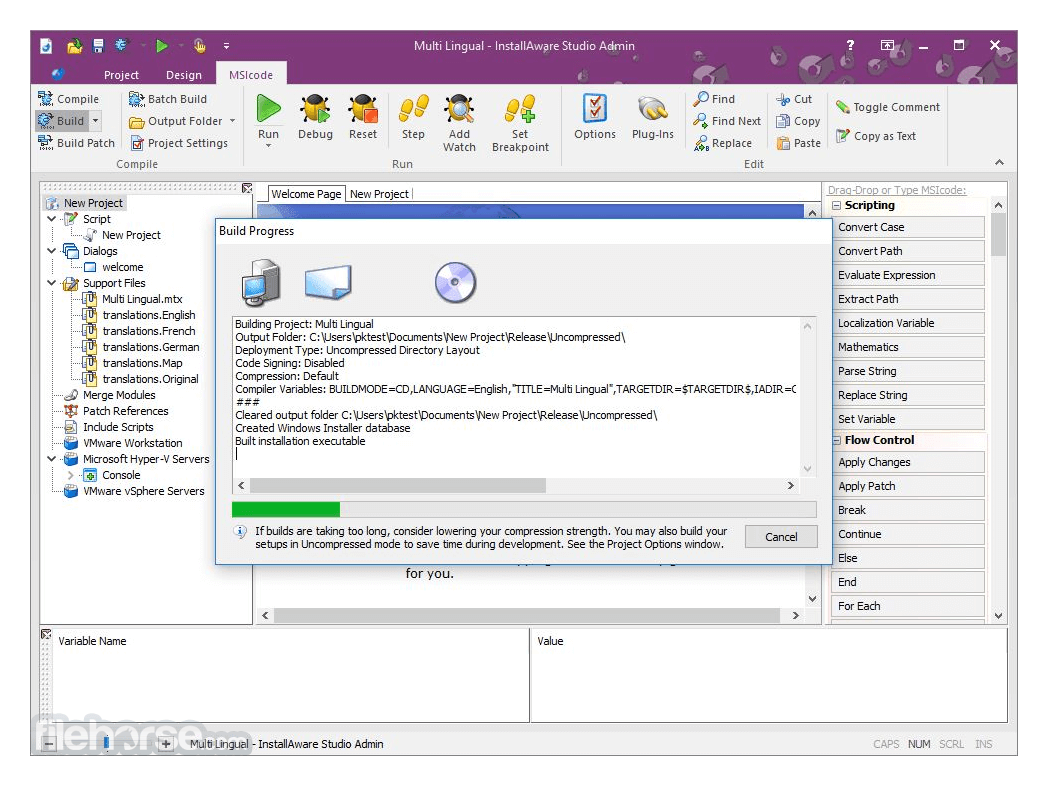Click Add Watch
The width and height of the screenshot is (1048, 786).
pos(459,123)
